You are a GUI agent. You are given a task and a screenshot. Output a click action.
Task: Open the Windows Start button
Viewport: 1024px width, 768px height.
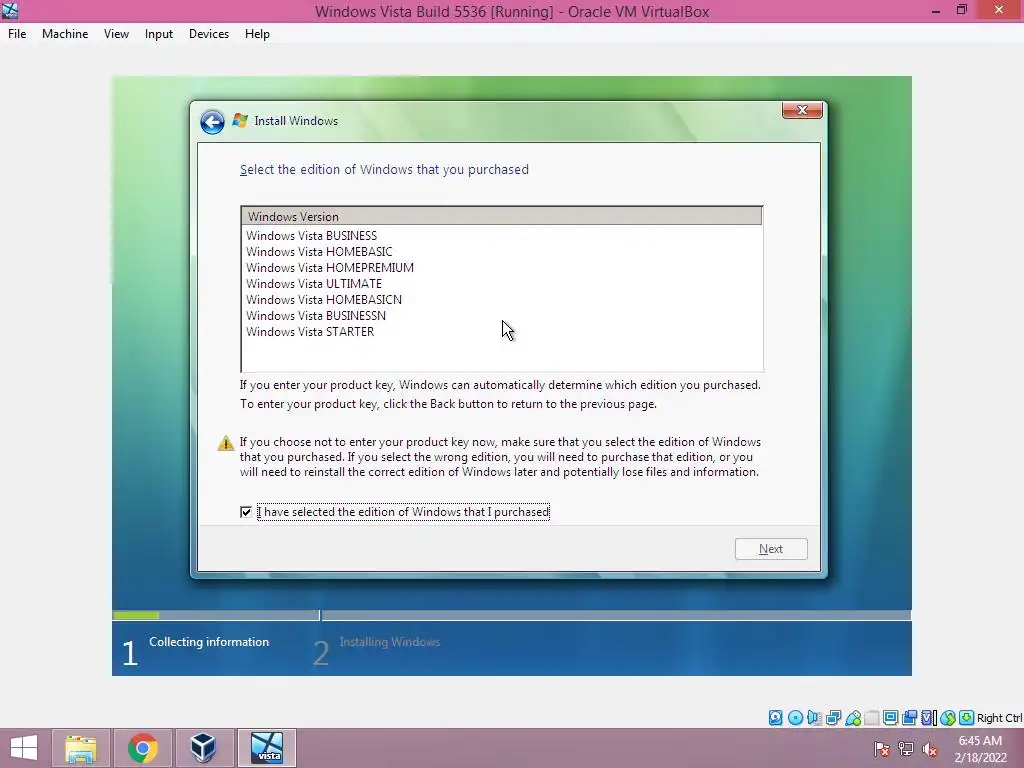[x=24, y=748]
